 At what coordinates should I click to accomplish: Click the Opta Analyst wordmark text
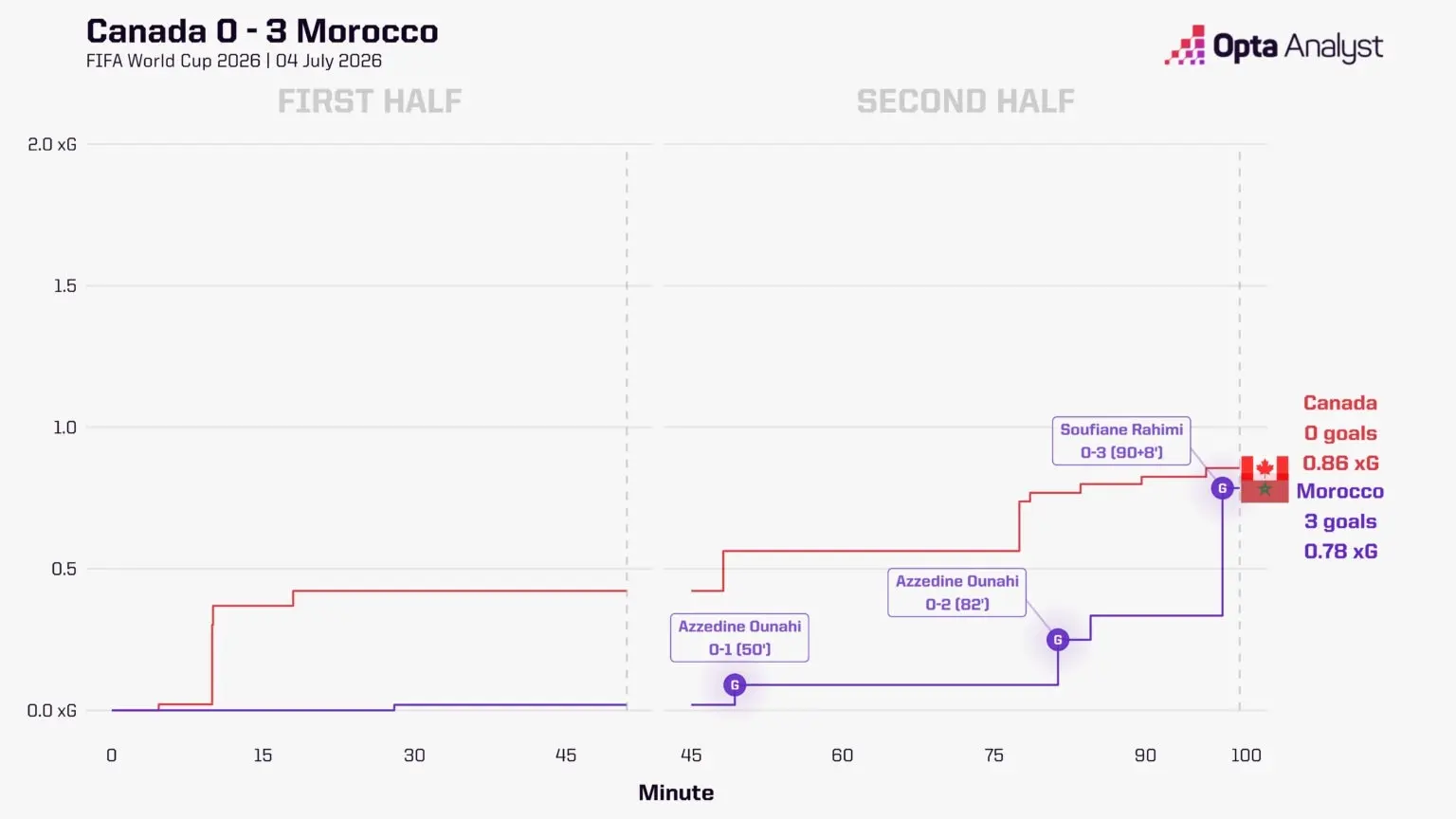click(1299, 46)
